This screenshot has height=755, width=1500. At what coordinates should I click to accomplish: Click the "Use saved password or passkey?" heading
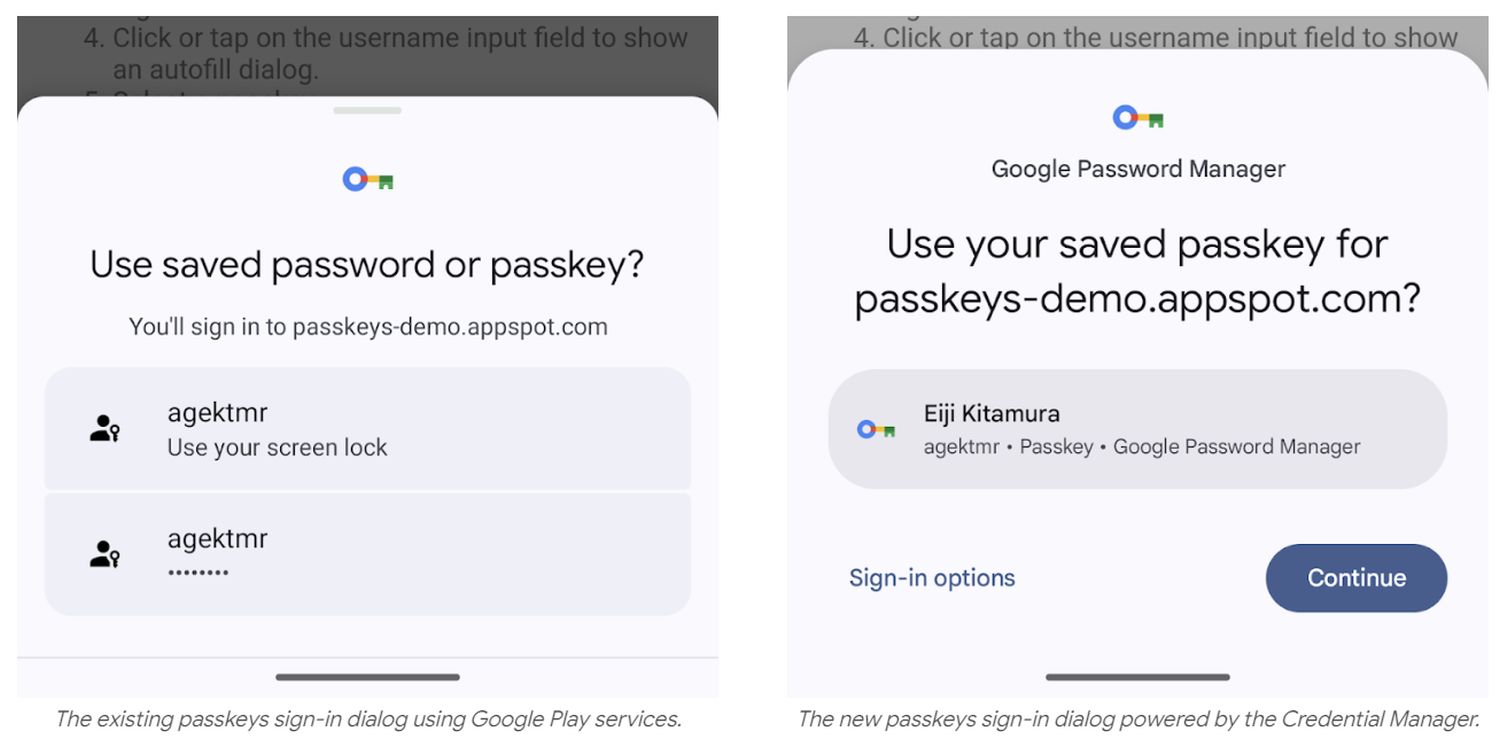(x=367, y=265)
